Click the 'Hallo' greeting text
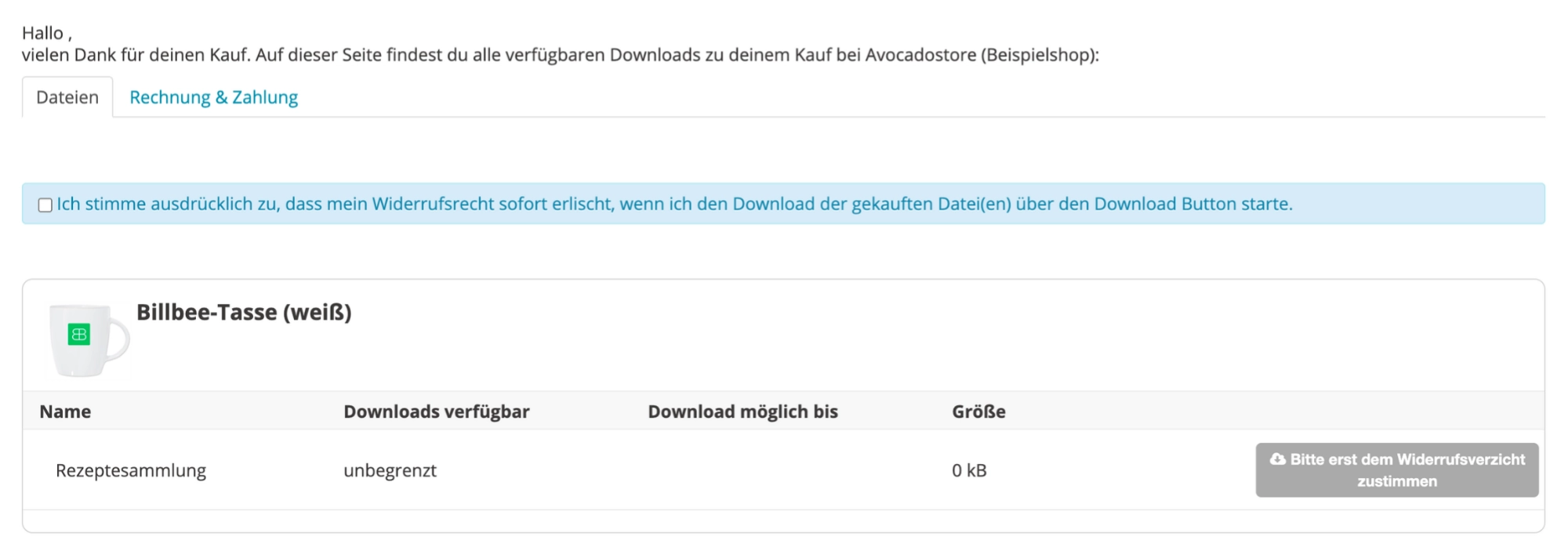Viewport: 1568px width, 558px height. 43,33
